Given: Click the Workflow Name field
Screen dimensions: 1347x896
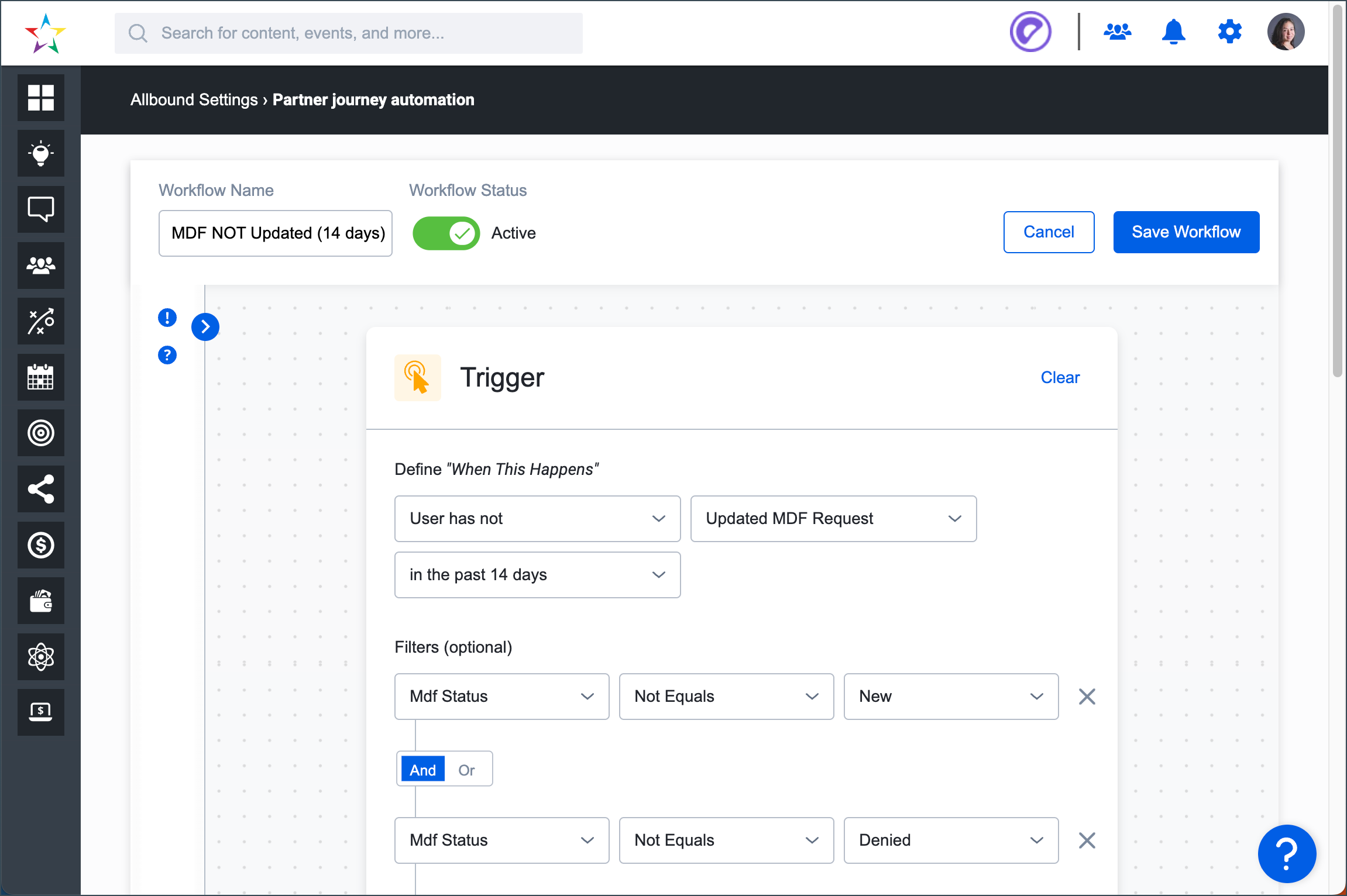Looking at the screenshot, I should [275, 233].
